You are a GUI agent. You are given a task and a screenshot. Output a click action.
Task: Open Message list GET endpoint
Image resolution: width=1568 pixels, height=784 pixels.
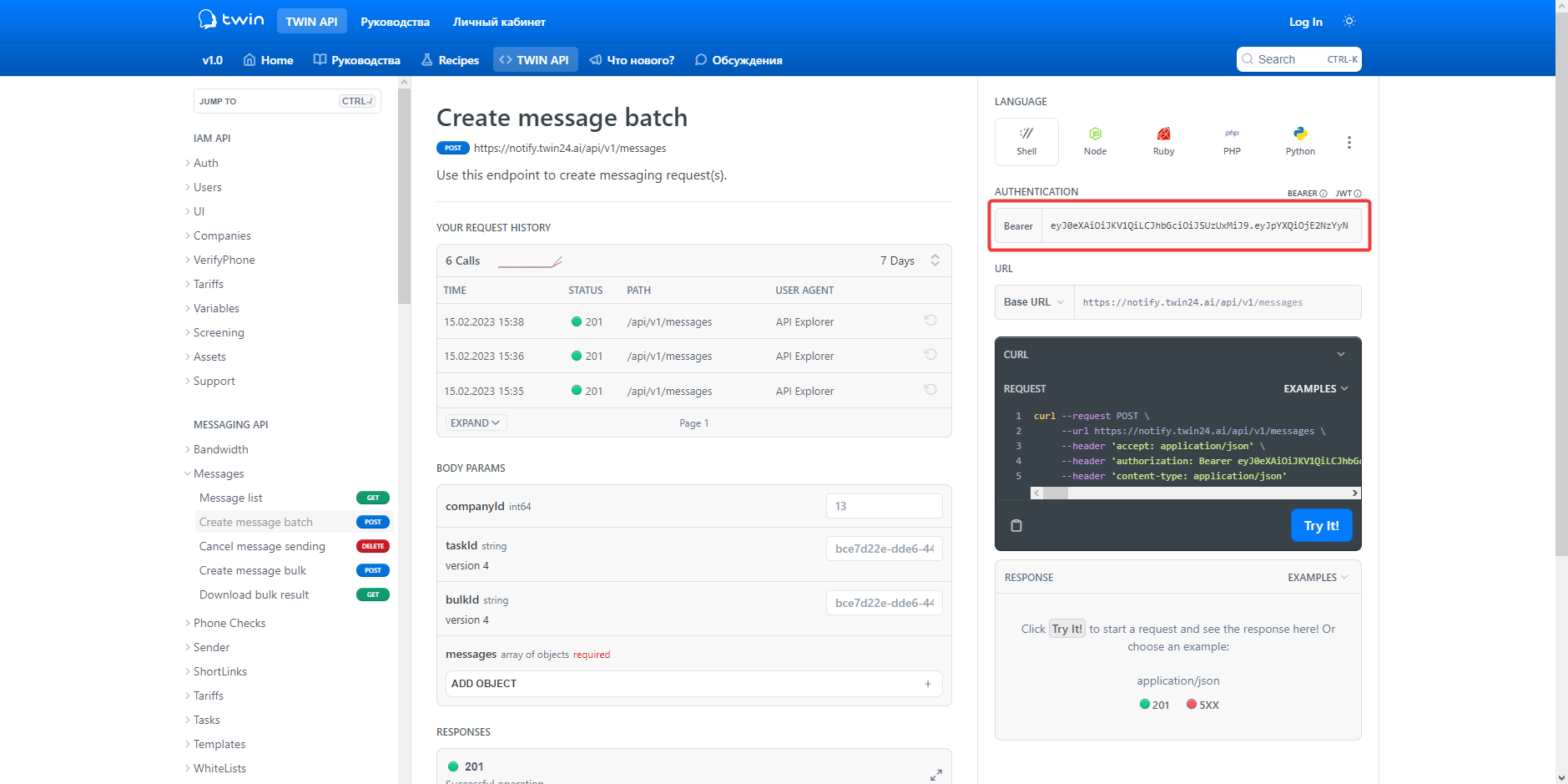click(294, 498)
